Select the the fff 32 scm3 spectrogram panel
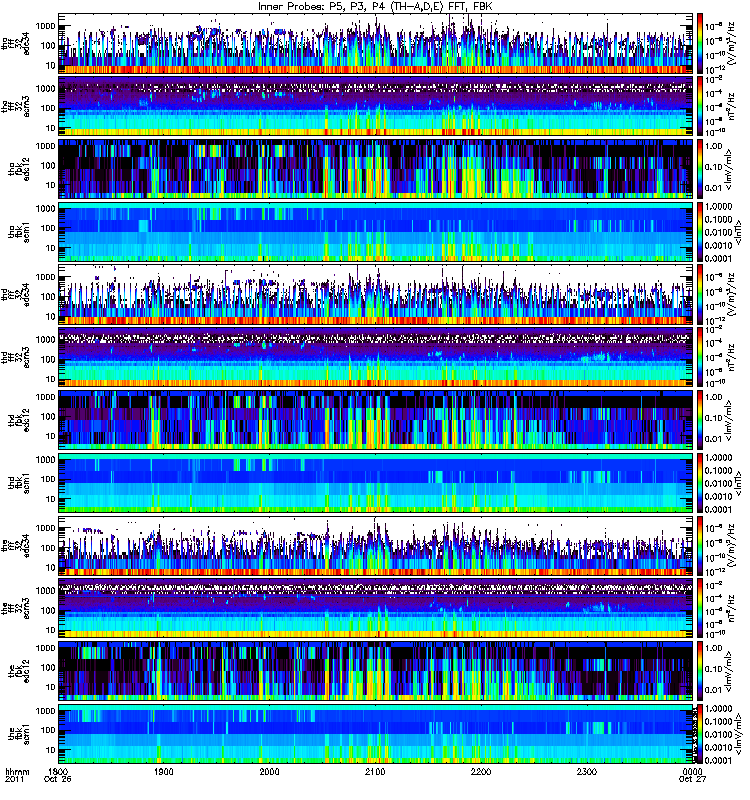The width and height of the screenshot is (750, 800). [376, 608]
